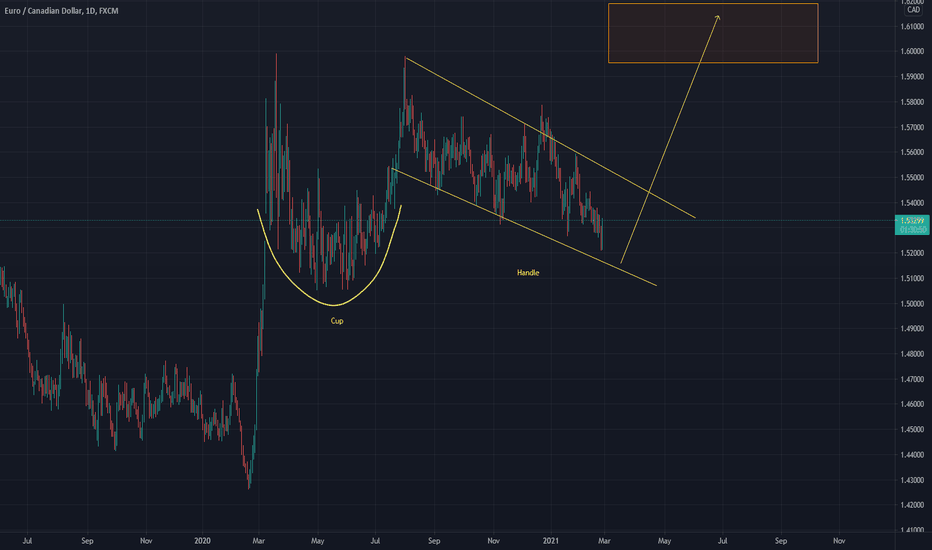Click the 1.55000 price axis label
Viewport: 932px width, 550px height.
912,178
